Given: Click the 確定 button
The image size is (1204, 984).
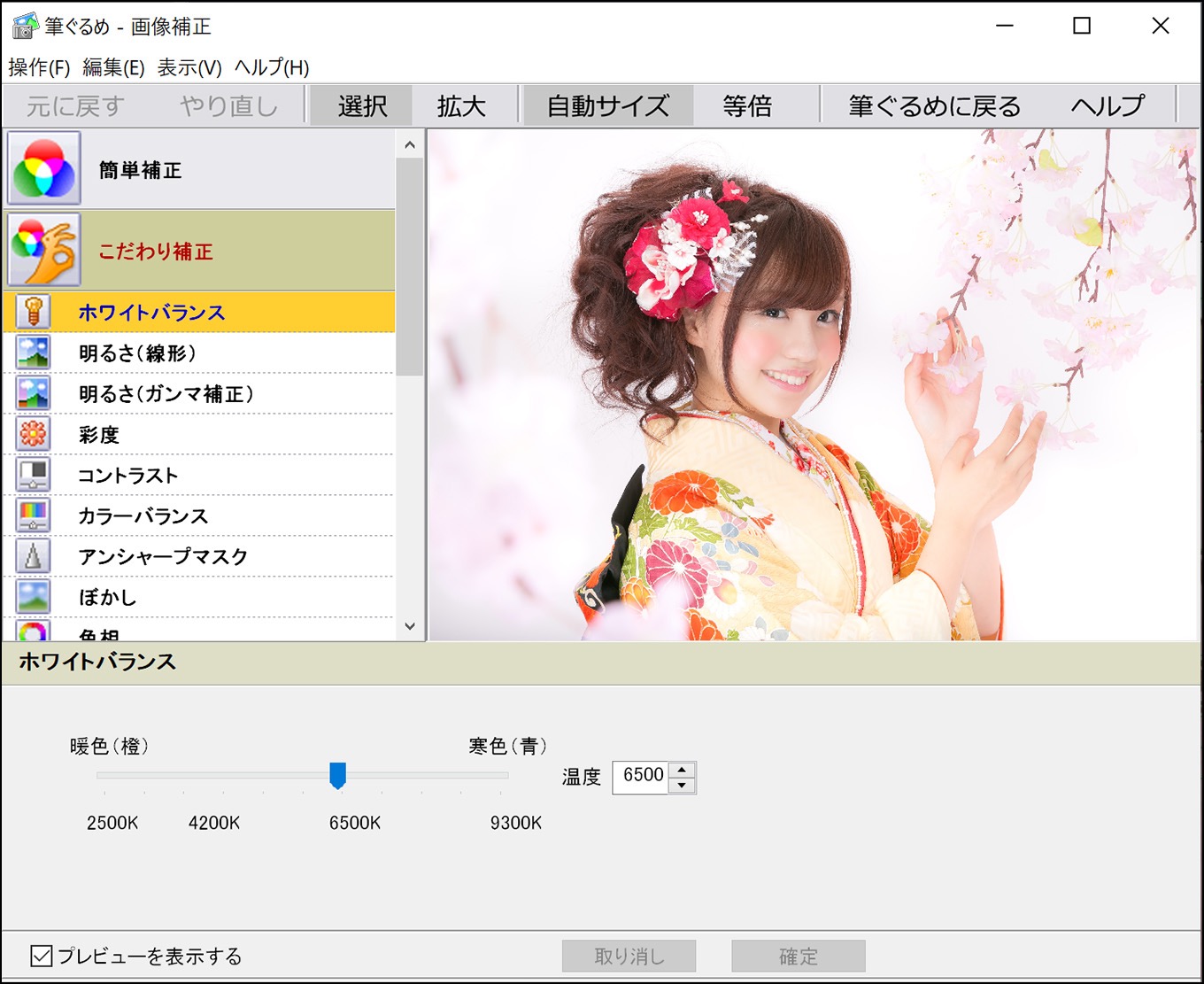Looking at the screenshot, I should coord(798,957).
